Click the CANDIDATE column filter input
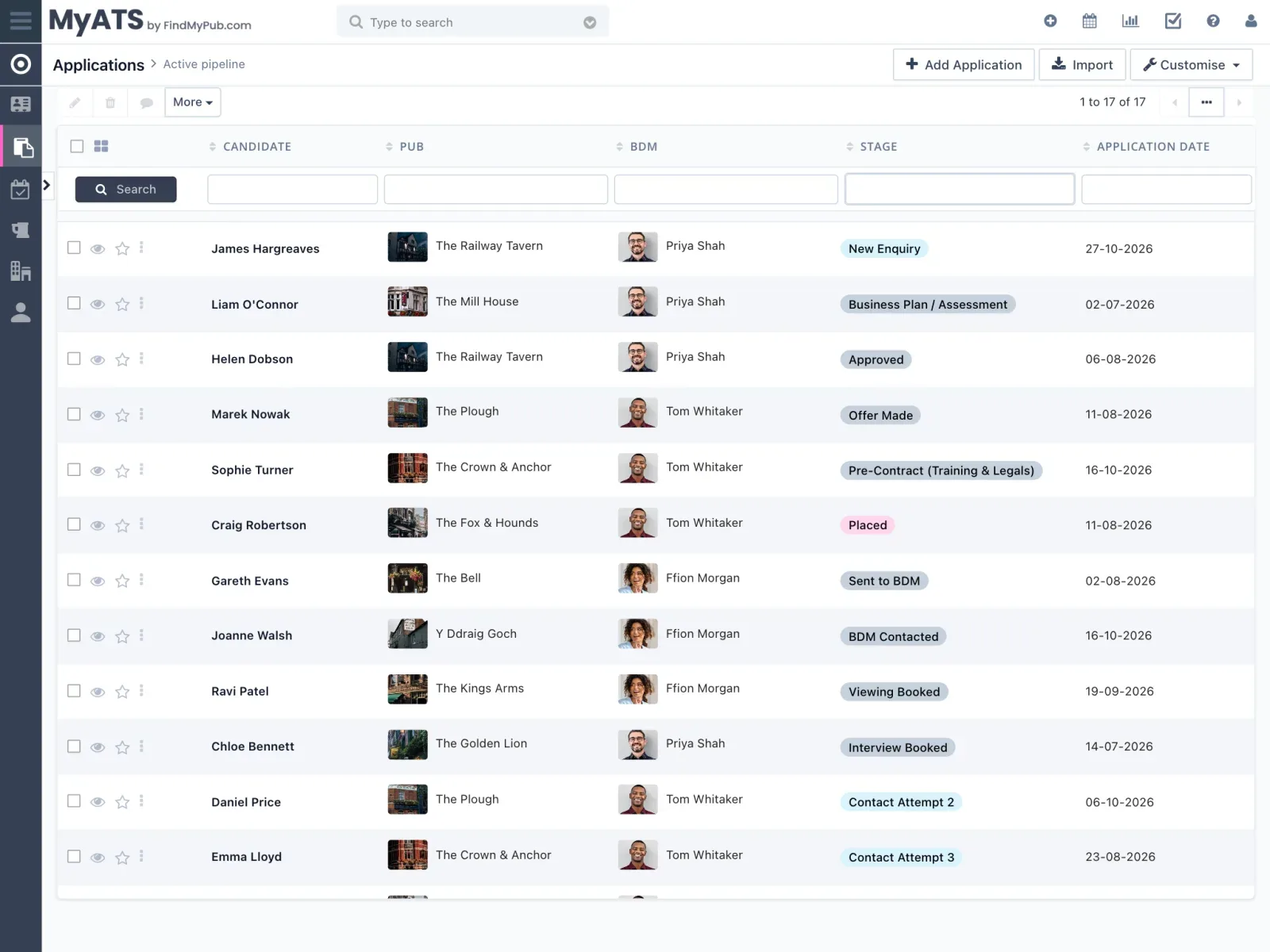The height and width of the screenshot is (952, 1270). 292,190
